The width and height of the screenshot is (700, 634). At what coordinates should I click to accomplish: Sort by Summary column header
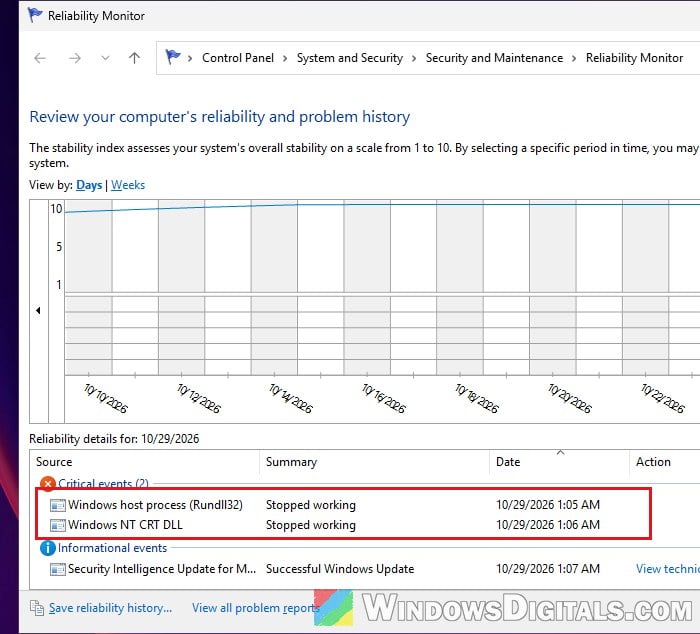(374, 462)
